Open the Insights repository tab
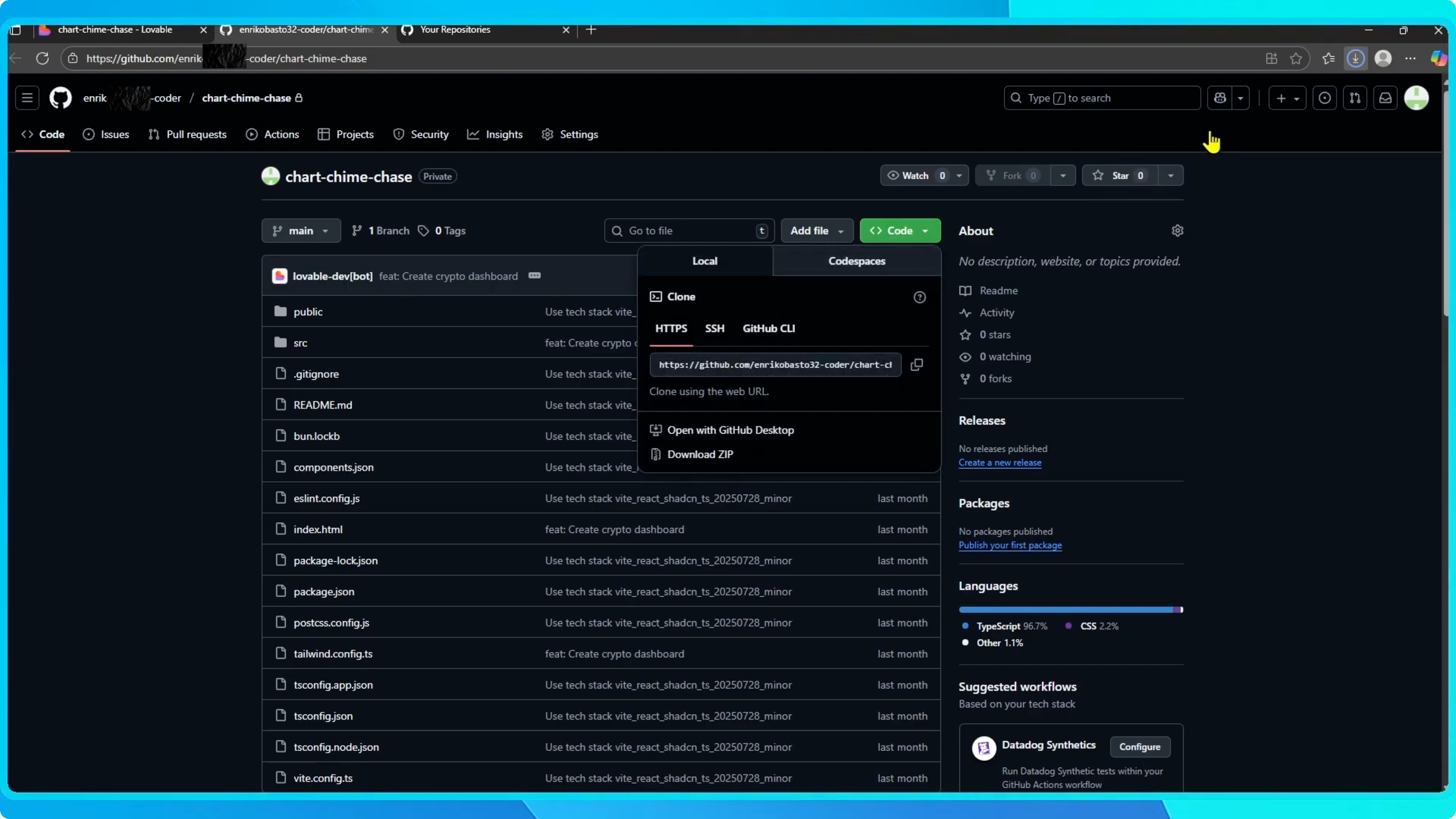Viewport: 1456px width, 819px height. click(x=495, y=134)
